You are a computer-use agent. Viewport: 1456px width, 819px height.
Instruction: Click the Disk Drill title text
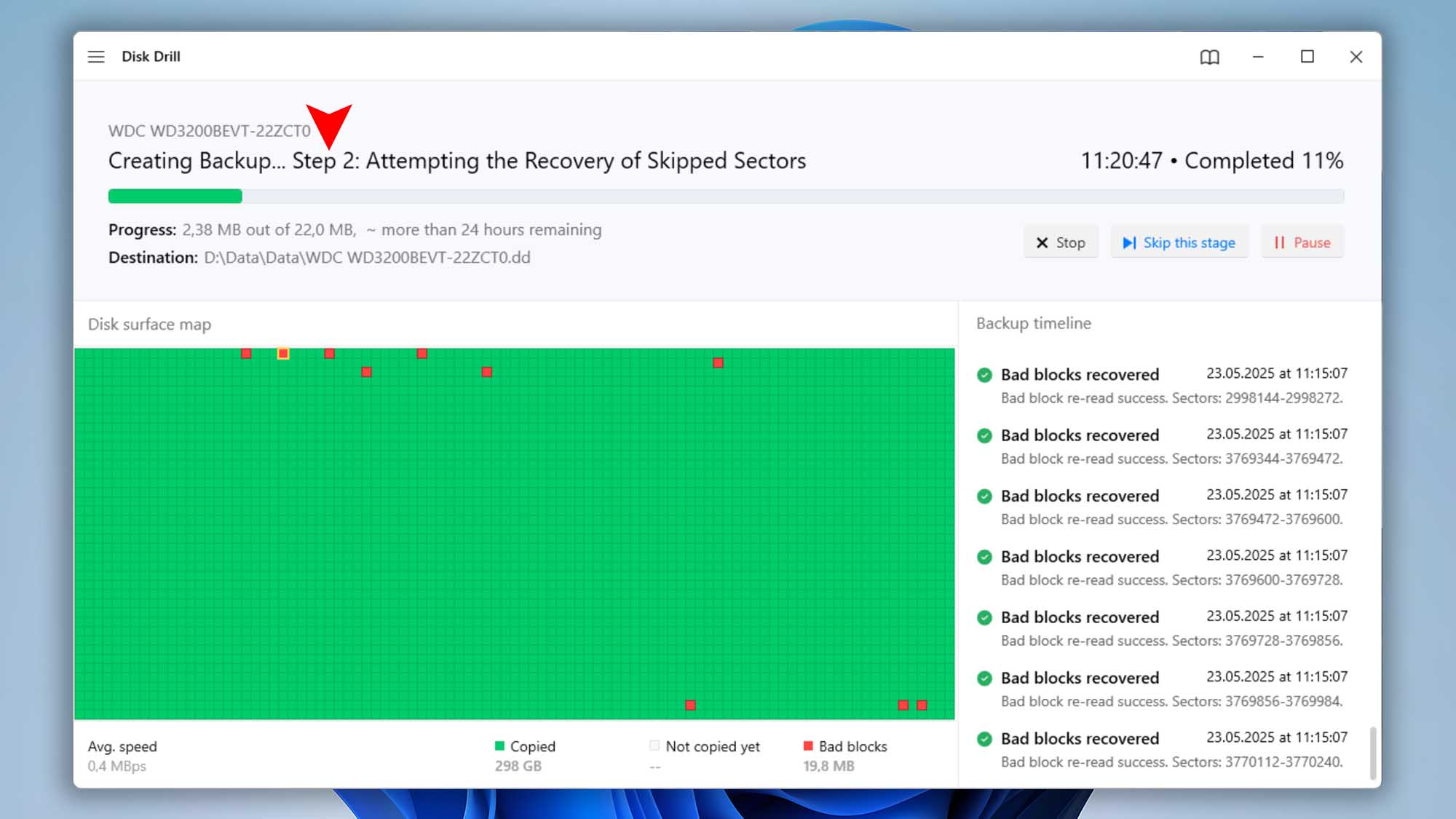pyautogui.click(x=151, y=57)
